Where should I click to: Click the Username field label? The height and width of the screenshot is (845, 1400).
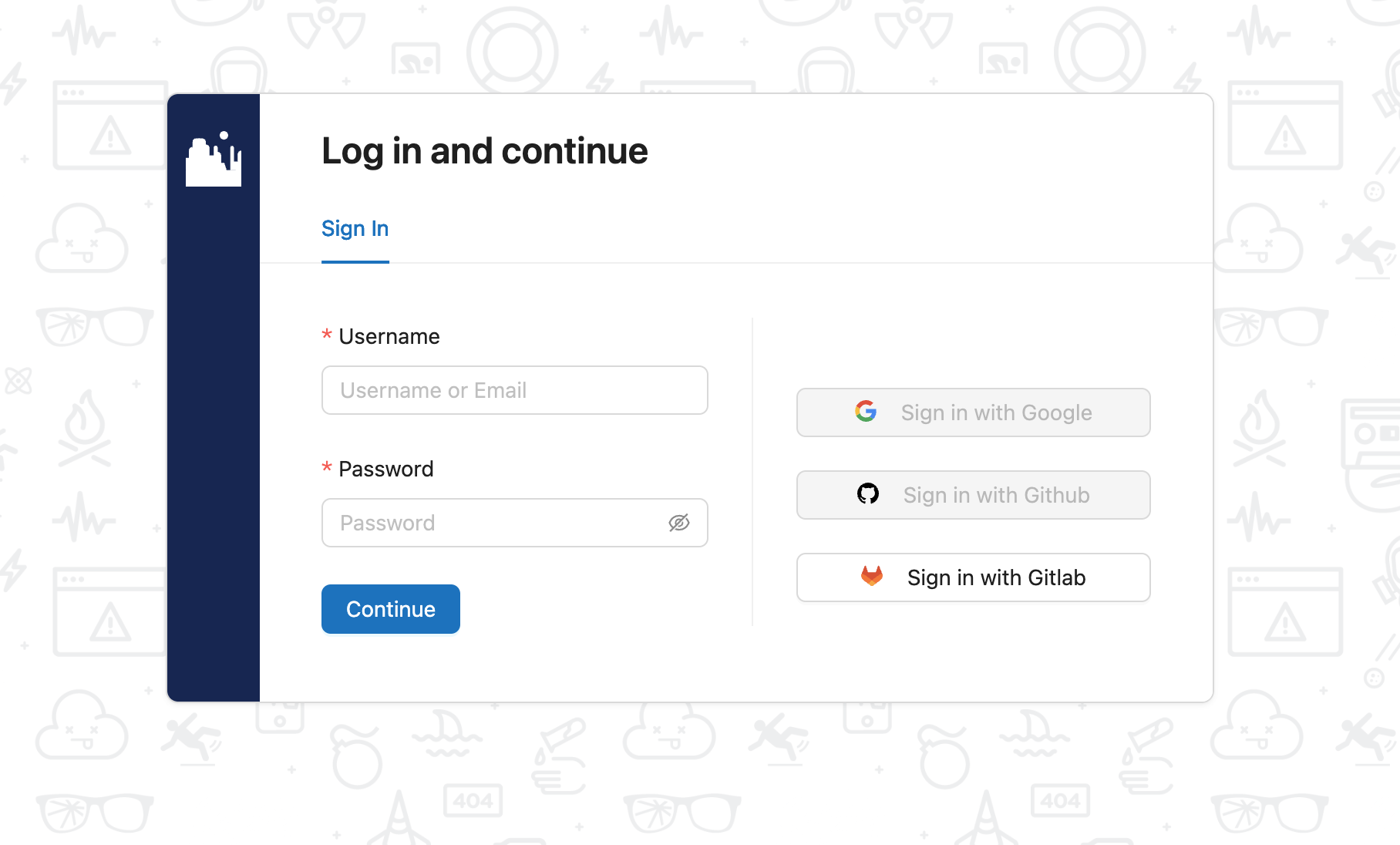pyautogui.click(x=389, y=337)
